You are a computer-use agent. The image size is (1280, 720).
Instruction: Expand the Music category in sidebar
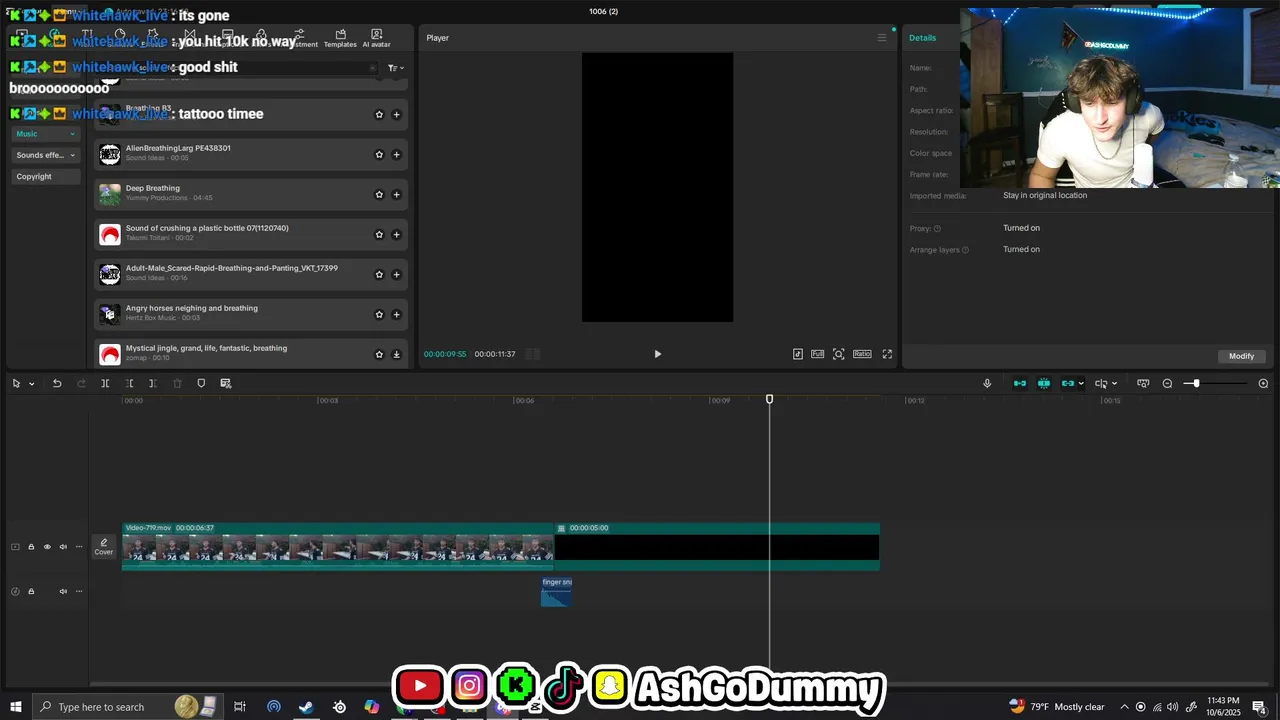(45, 134)
